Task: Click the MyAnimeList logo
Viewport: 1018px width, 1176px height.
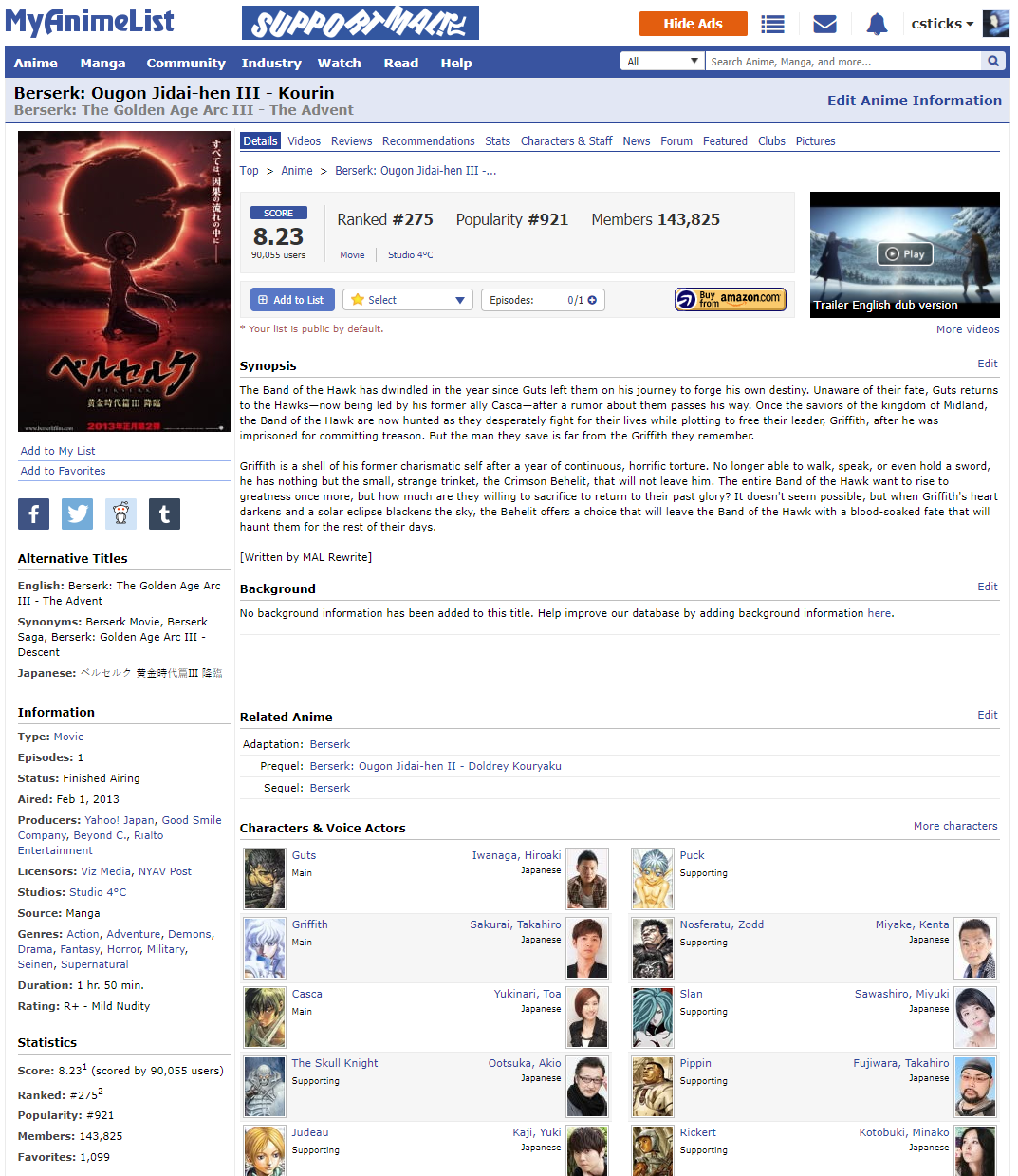Action: pyautogui.click(x=89, y=22)
